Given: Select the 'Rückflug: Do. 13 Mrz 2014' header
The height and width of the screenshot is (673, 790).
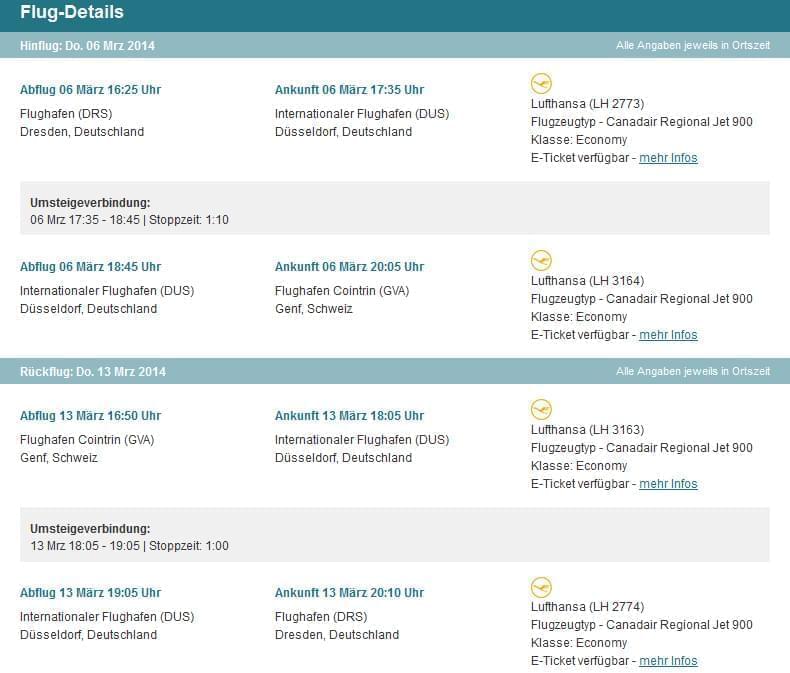Looking at the screenshot, I should pyautogui.click(x=93, y=372).
